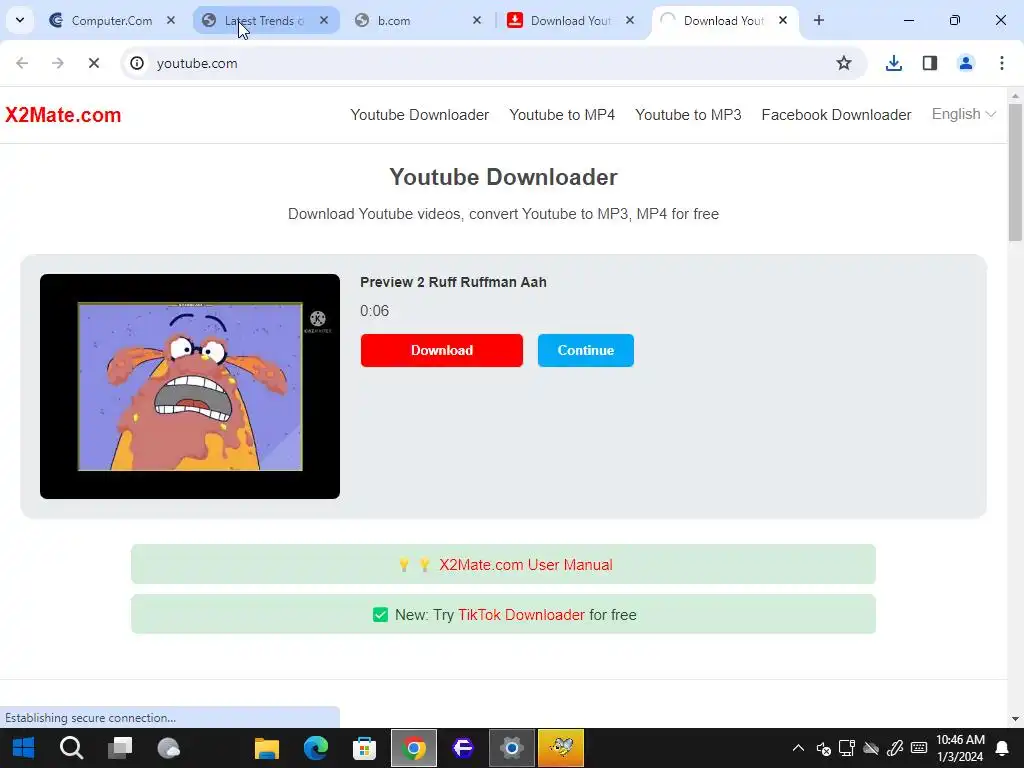Click Chrome icon in taskbar
Screen dimensions: 1024x768
coord(413,748)
